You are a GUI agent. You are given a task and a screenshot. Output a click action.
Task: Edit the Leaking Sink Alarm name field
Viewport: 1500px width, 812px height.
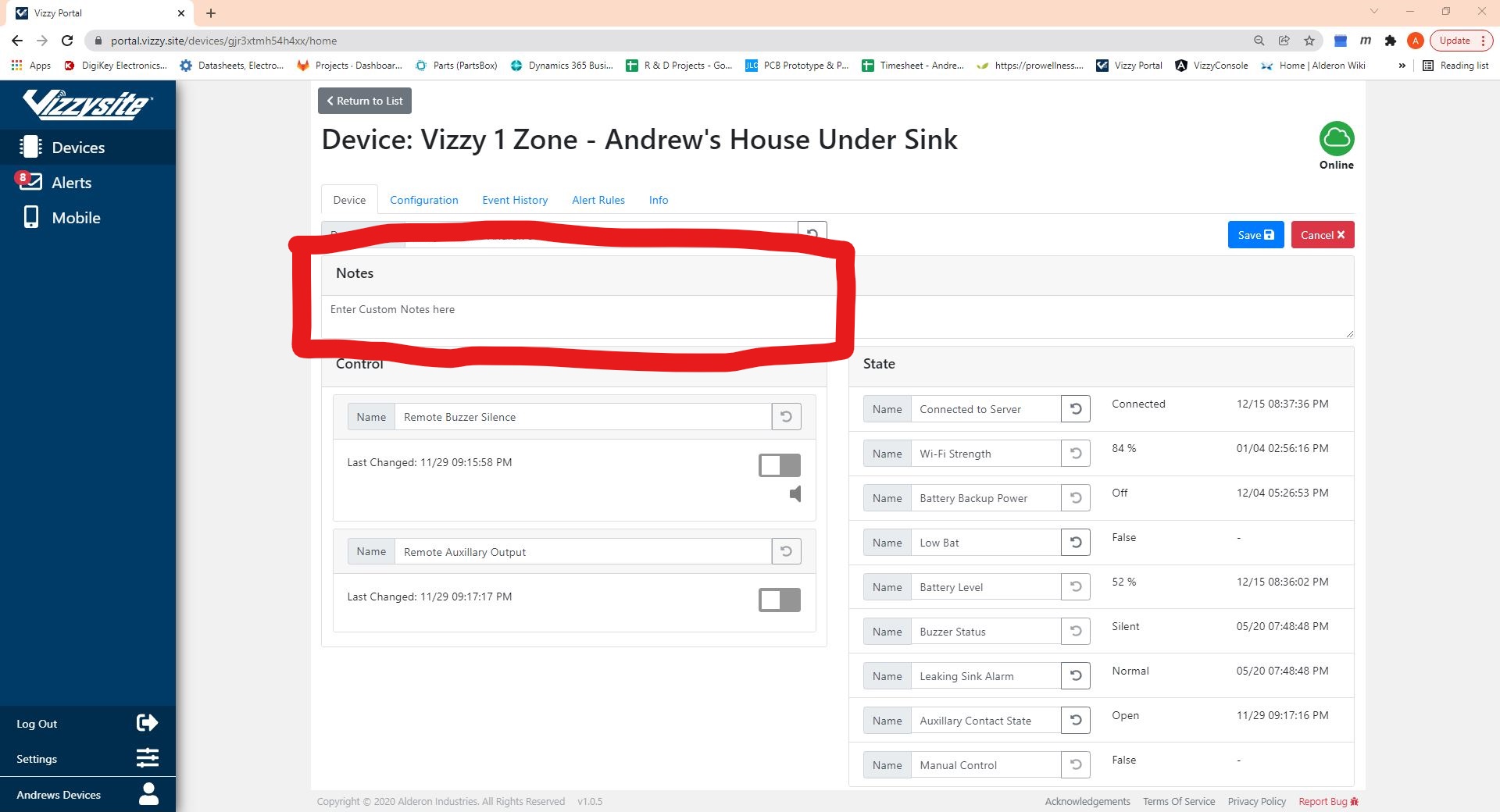(986, 676)
